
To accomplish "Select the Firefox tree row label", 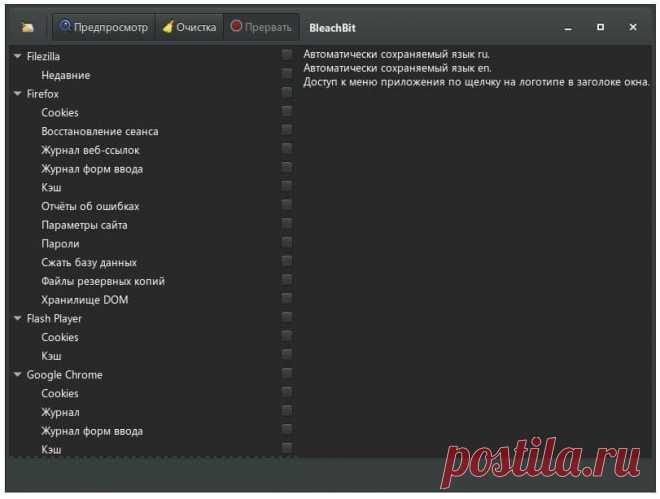I will pos(43,94).
